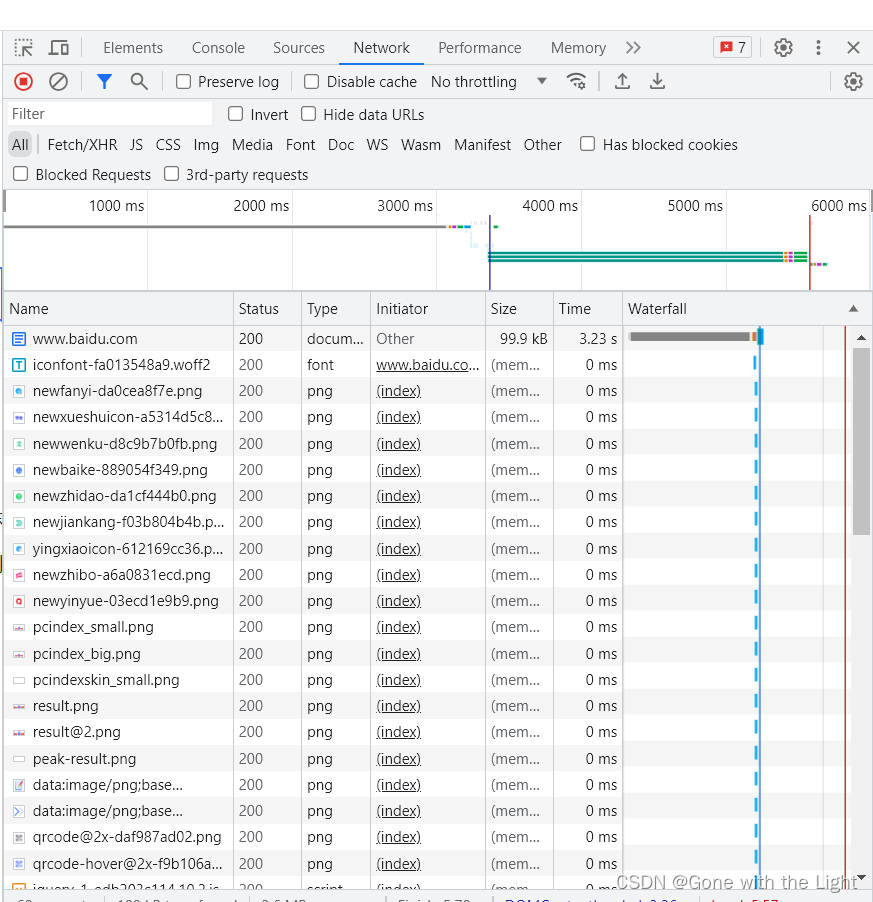873x902 pixels.
Task: Click document icon of www.baidu.com row
Action: click(19, 339)
